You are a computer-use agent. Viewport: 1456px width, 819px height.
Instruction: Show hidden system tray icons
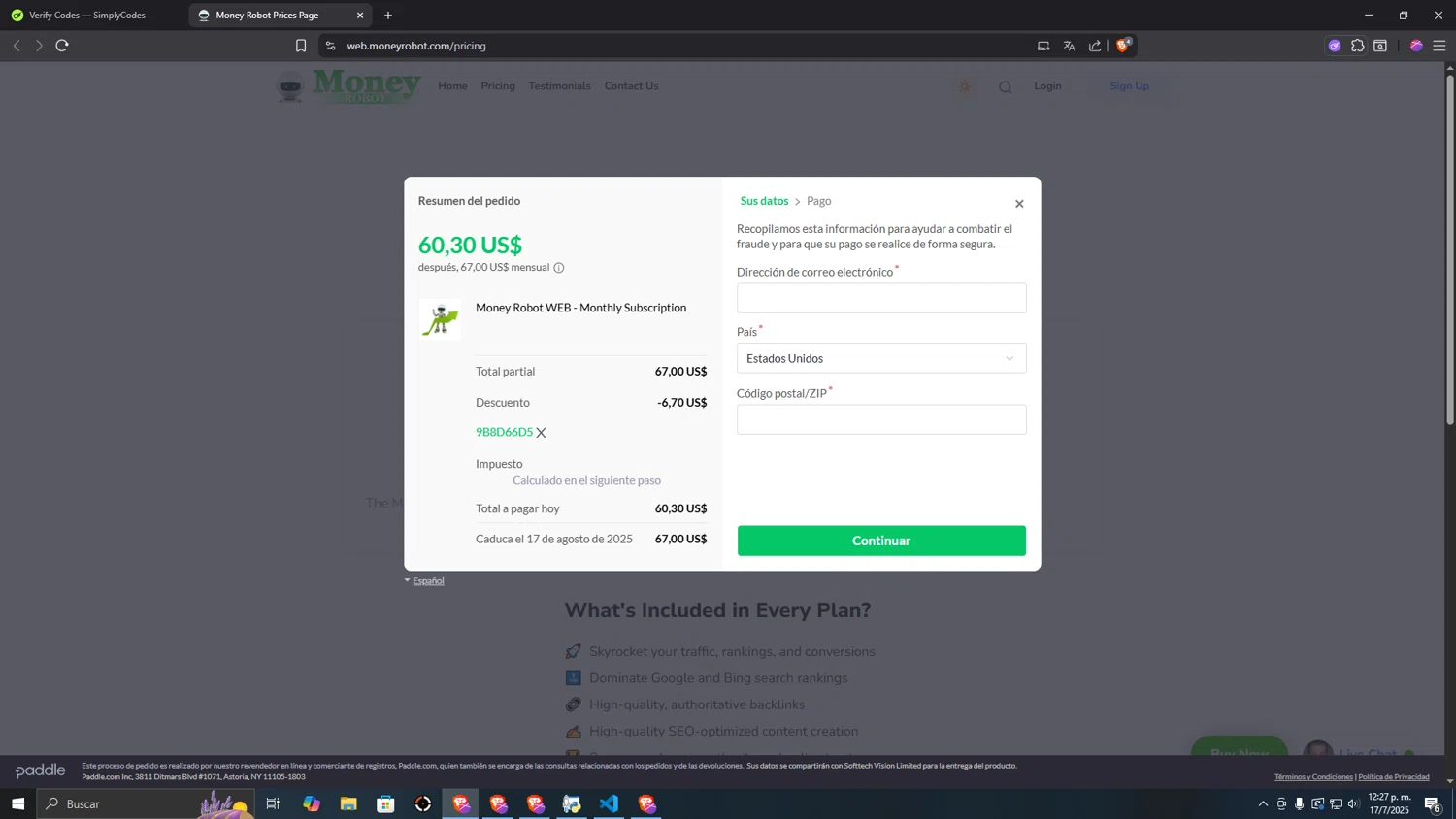coord(1263,803)
